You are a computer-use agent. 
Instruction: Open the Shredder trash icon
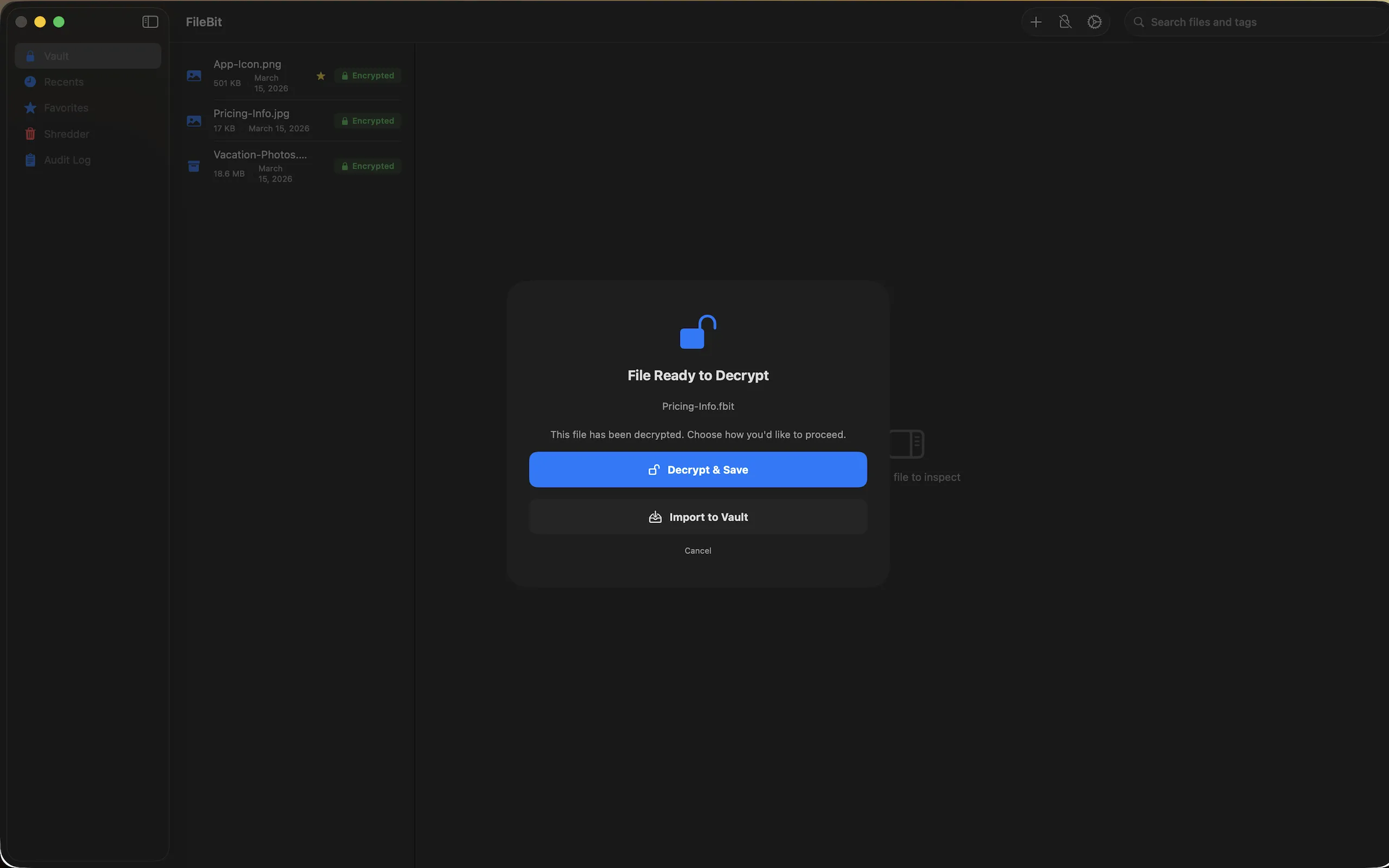(30, 134)
